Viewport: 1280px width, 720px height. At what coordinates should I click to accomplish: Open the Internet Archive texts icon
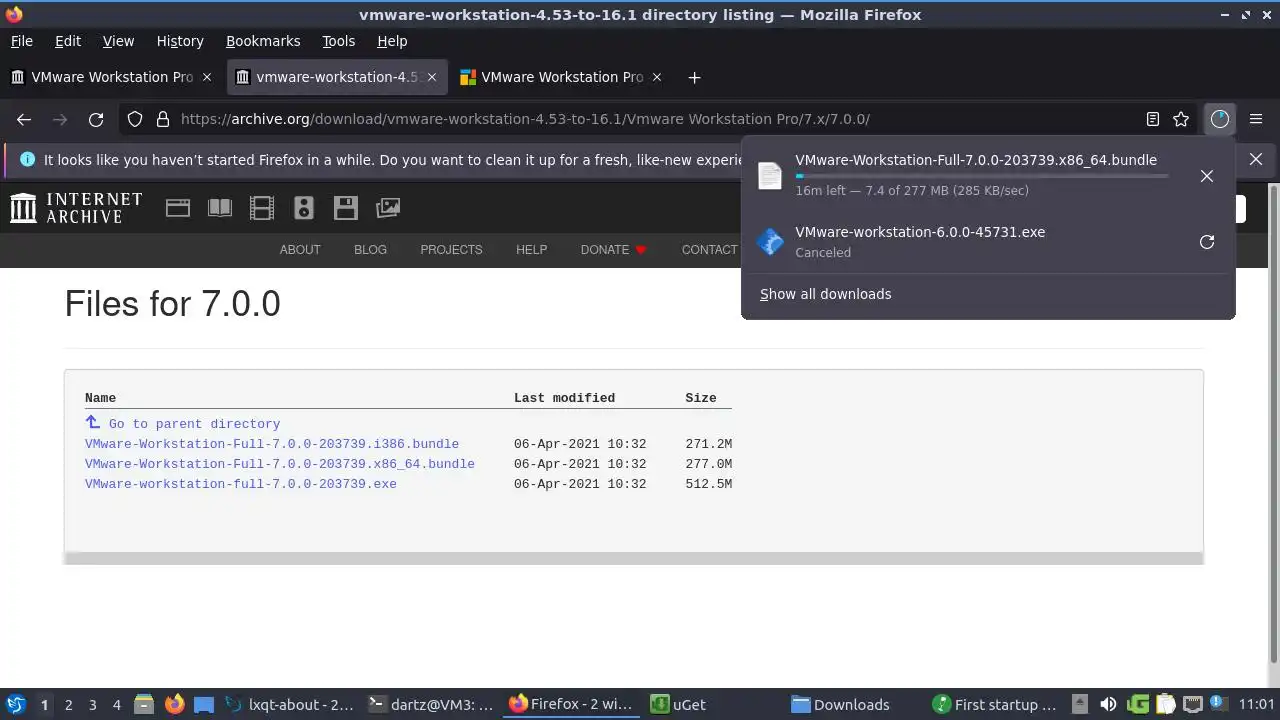220,208
